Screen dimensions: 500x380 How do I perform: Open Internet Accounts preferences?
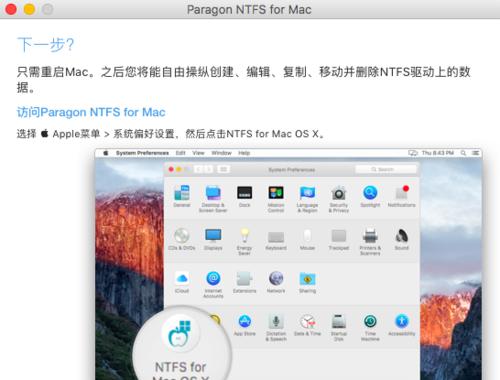click(x=213, y=278)
